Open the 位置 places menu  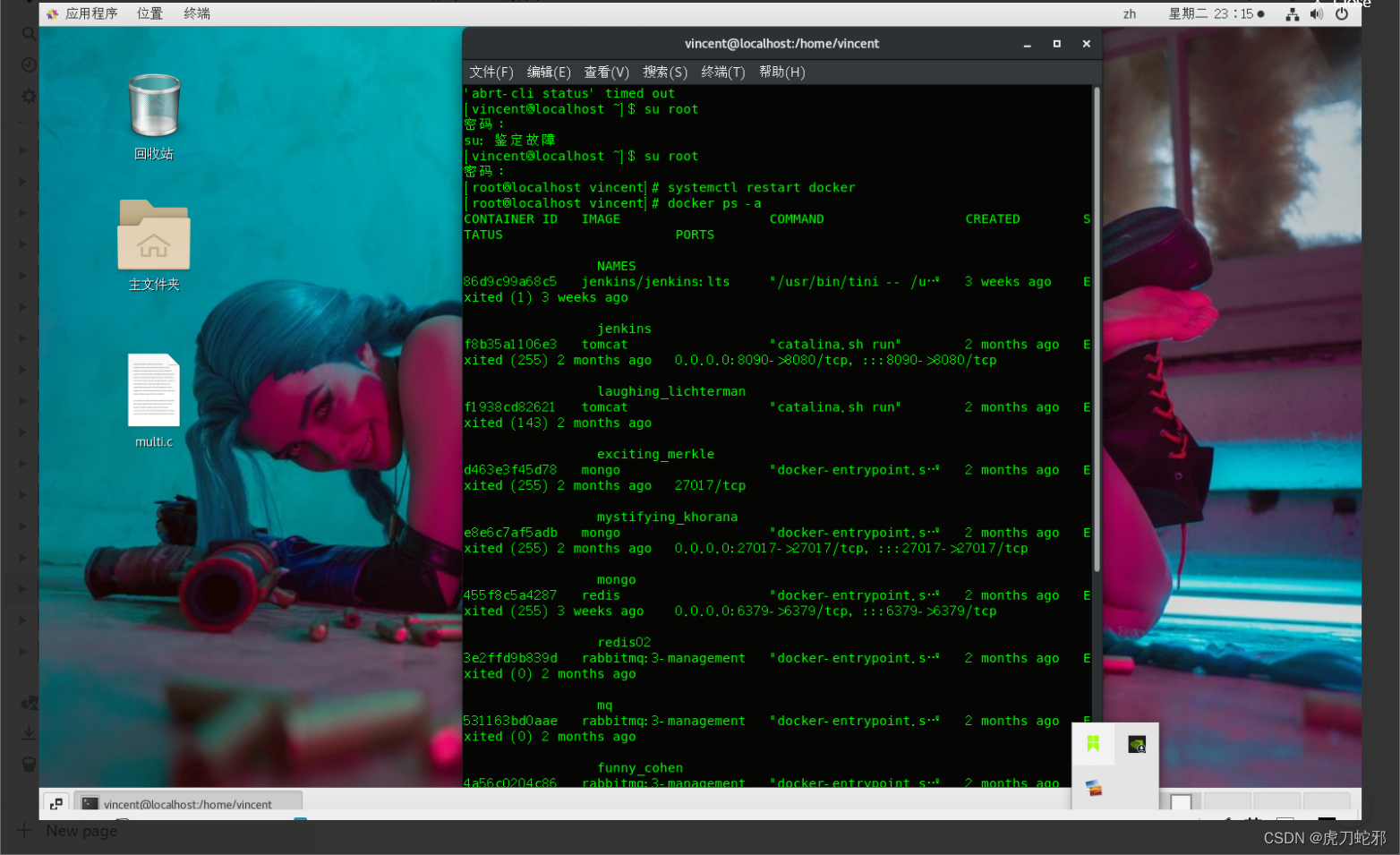pos(149,13)
